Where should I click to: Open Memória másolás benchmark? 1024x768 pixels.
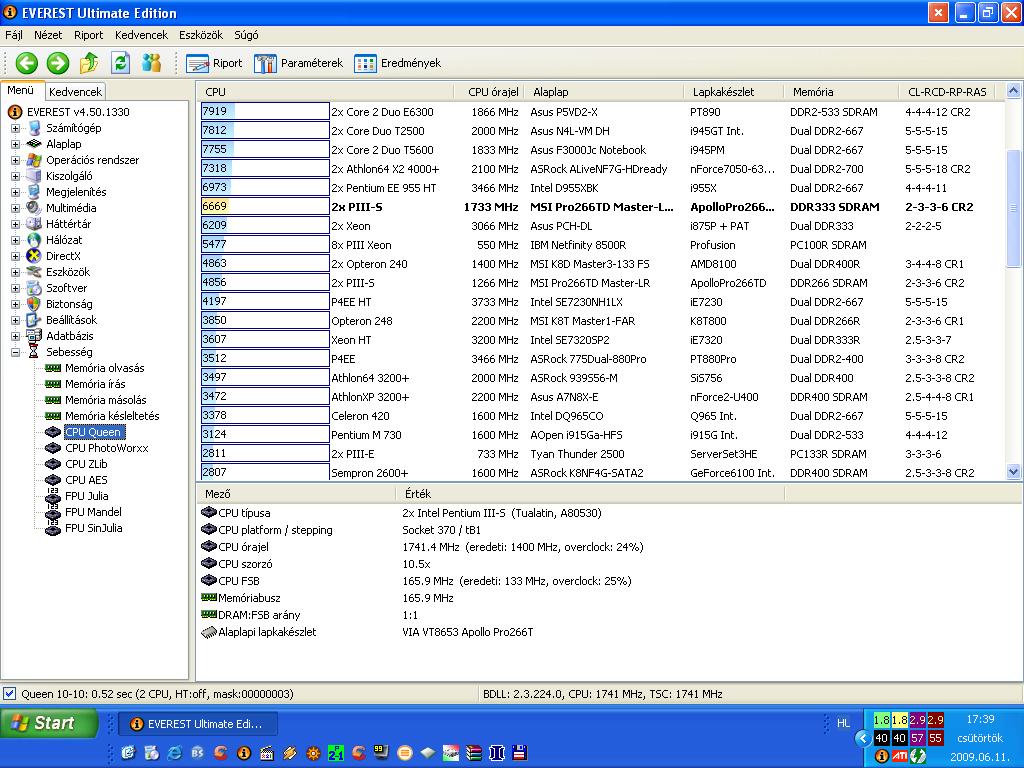[106, 400]
